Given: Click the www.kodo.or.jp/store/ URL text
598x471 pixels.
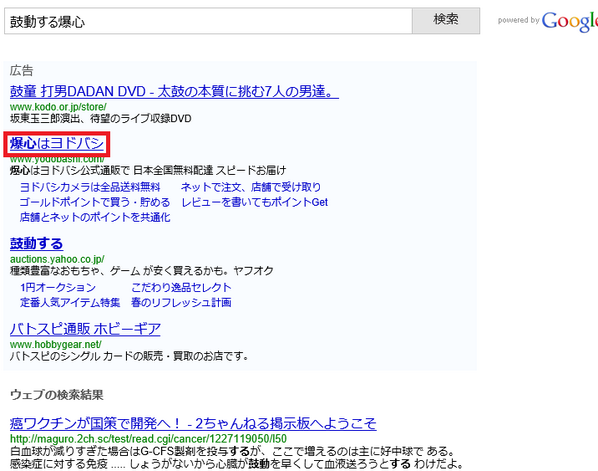Looking at the screenshot, I should pos(58,107).
